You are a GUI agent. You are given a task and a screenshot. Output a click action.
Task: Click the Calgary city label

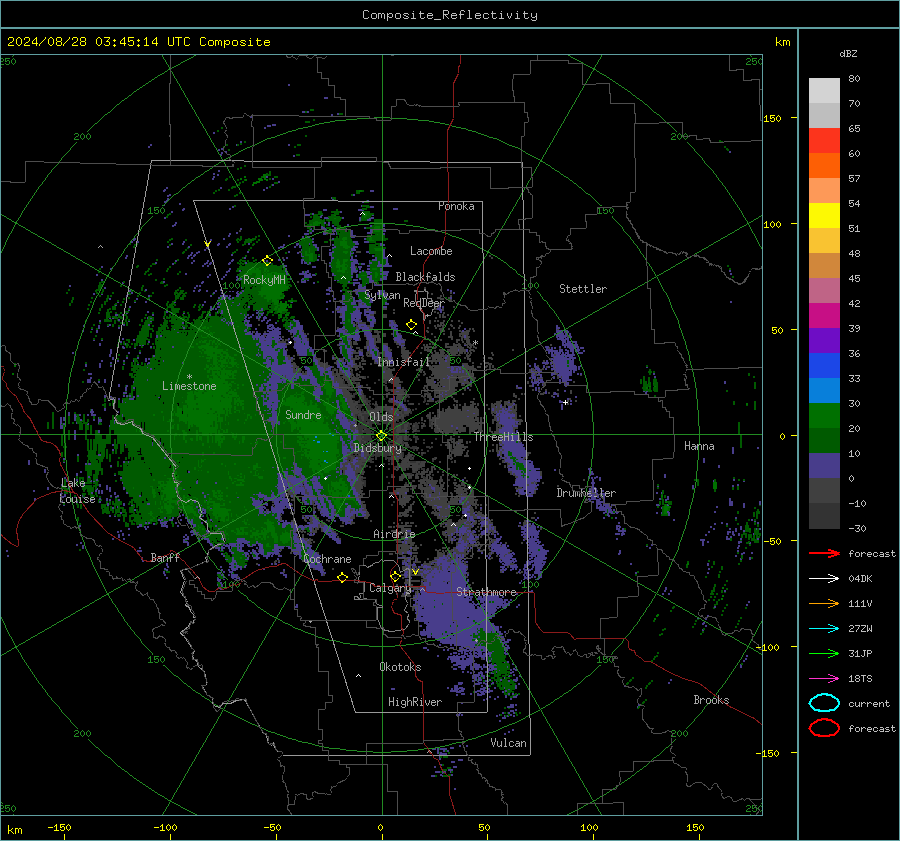point(390,588)
